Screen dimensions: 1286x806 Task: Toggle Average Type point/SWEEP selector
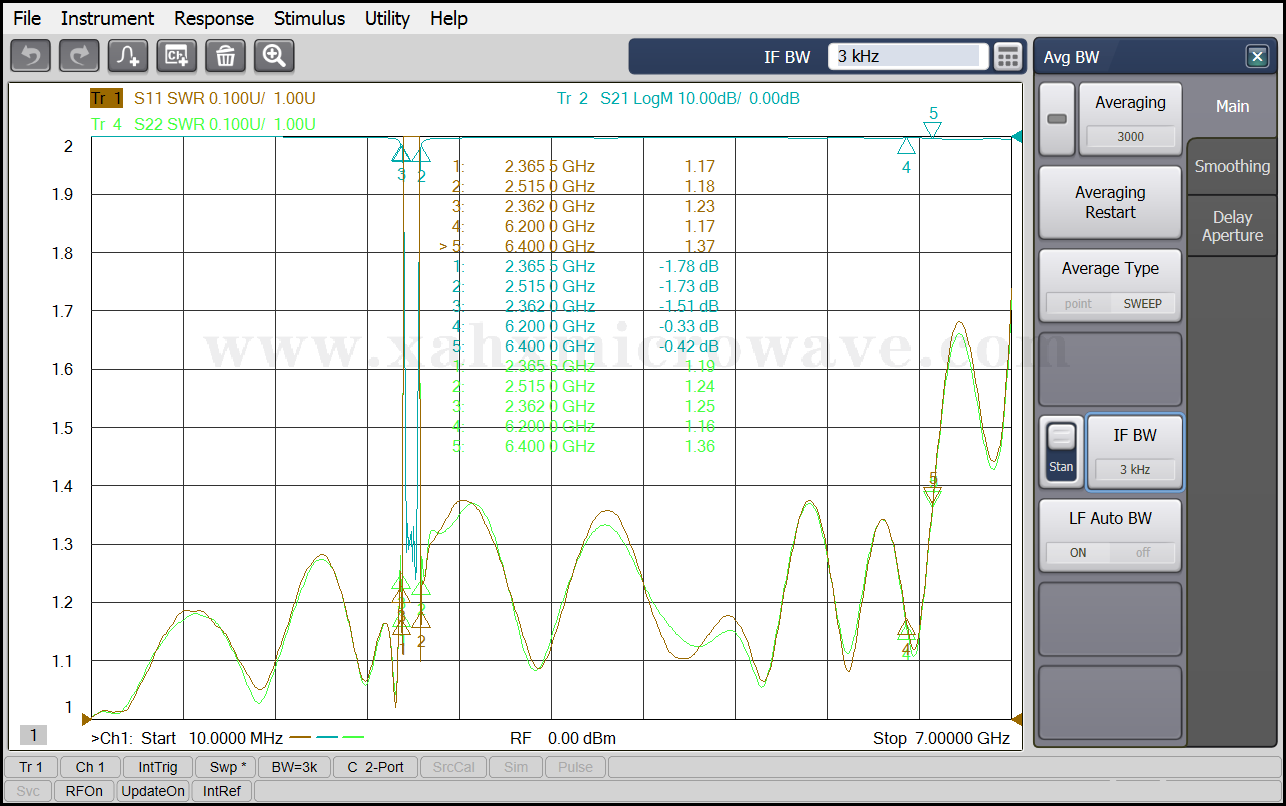1110,303
